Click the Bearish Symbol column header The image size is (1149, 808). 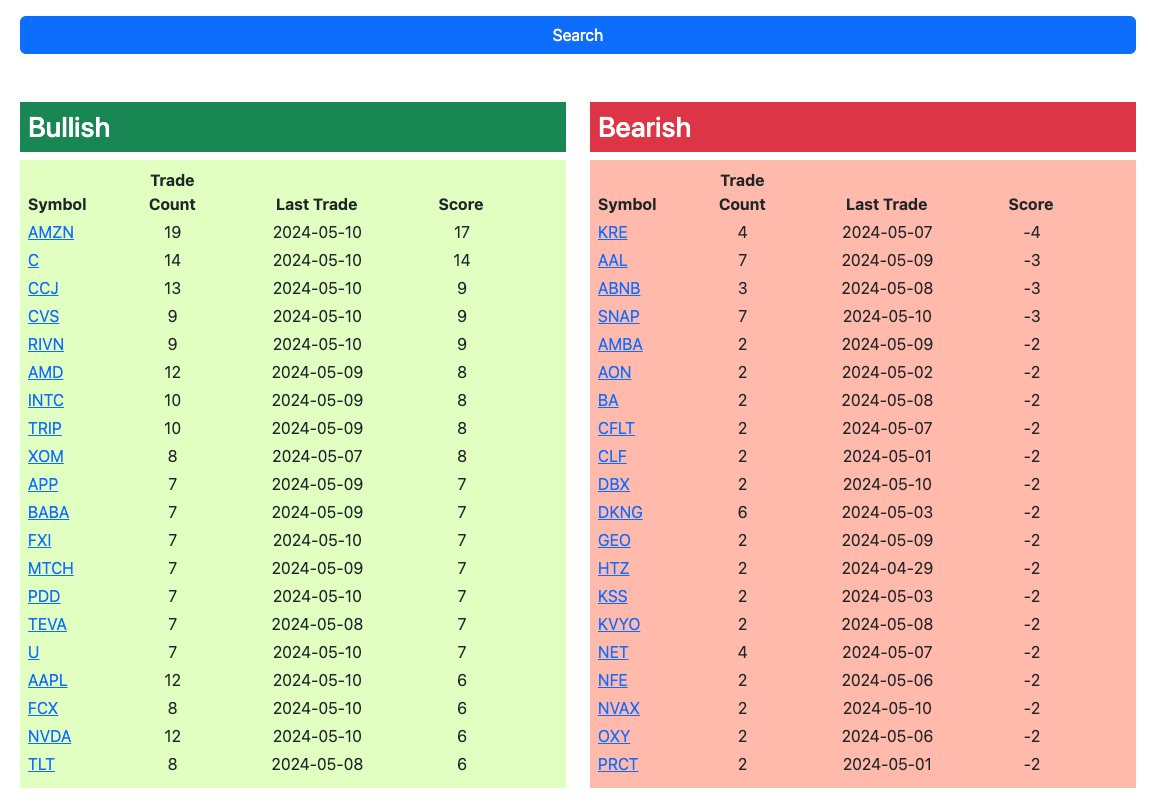(627, 204)
